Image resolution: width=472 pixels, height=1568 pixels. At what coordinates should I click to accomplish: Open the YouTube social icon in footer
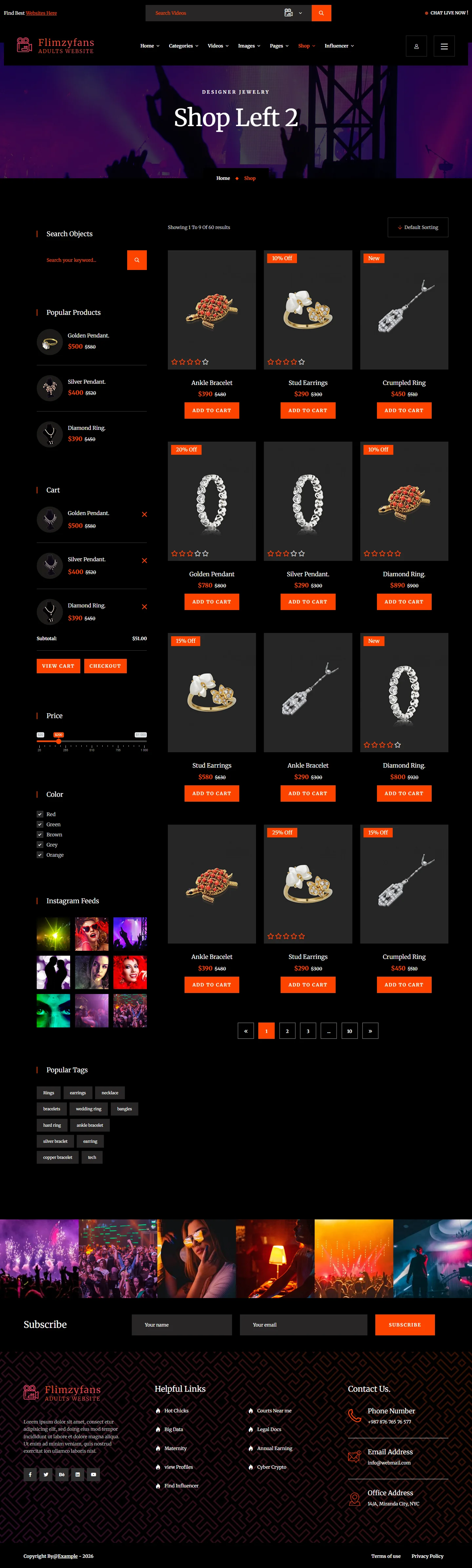(x=93, y=1474)
